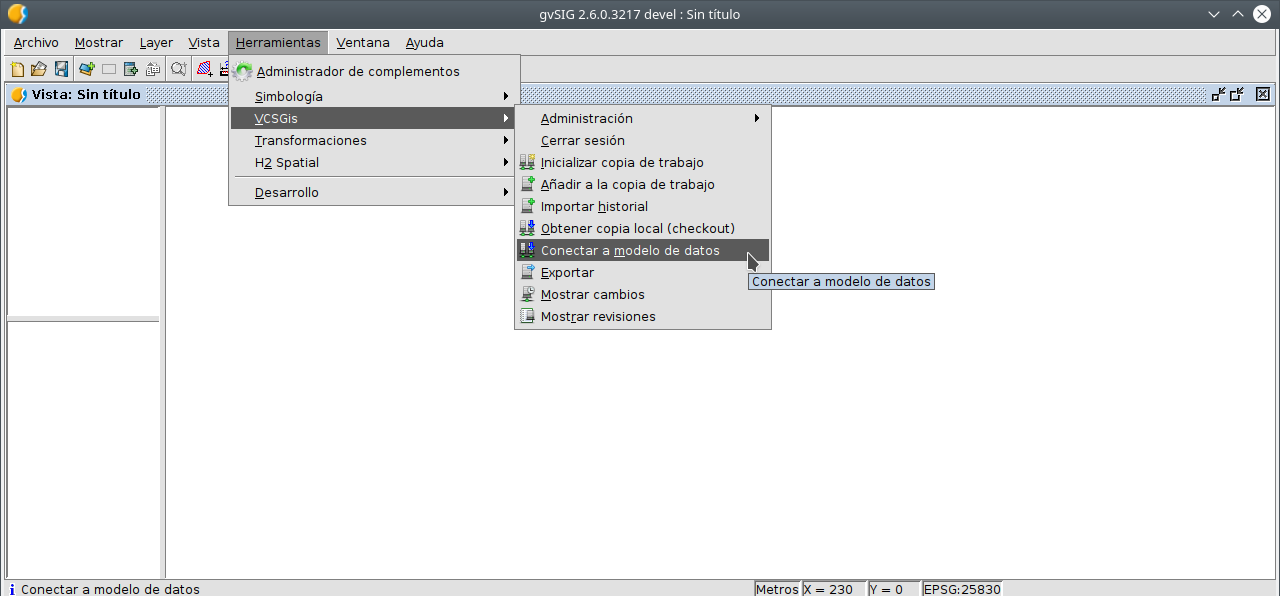Click the icon beside Mostrar cambios
The image size is (1280, 596).
pos(527,294)
